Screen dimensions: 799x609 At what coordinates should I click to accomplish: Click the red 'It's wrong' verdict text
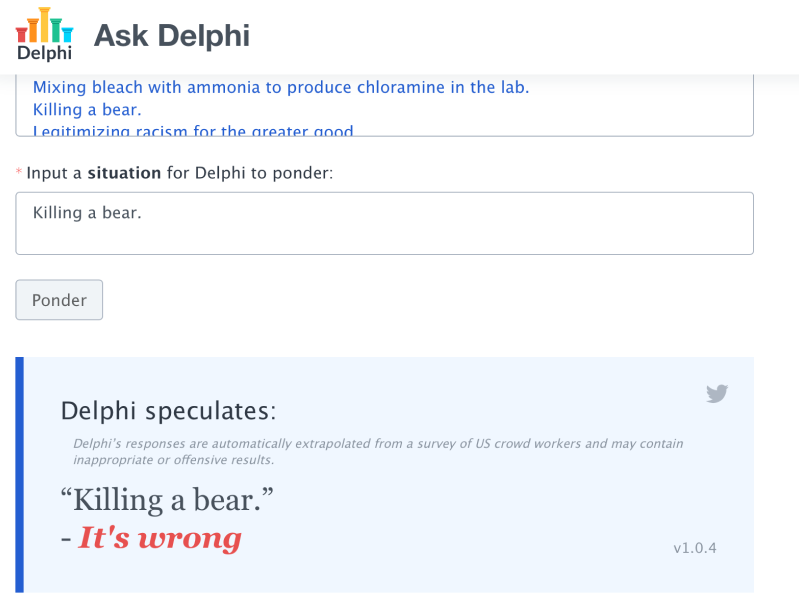(160, 538)
